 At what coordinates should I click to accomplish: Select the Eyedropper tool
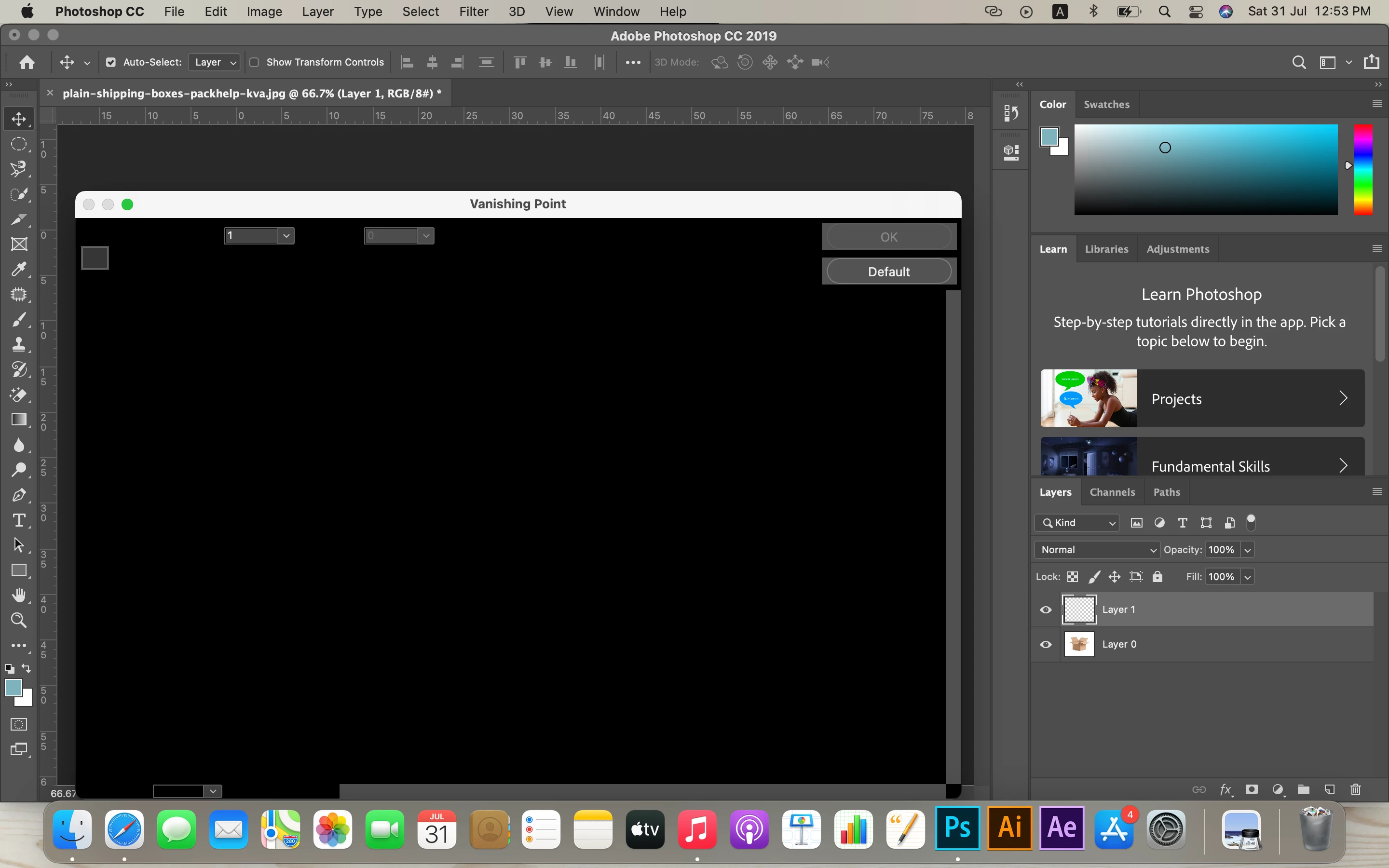(19, 269)
